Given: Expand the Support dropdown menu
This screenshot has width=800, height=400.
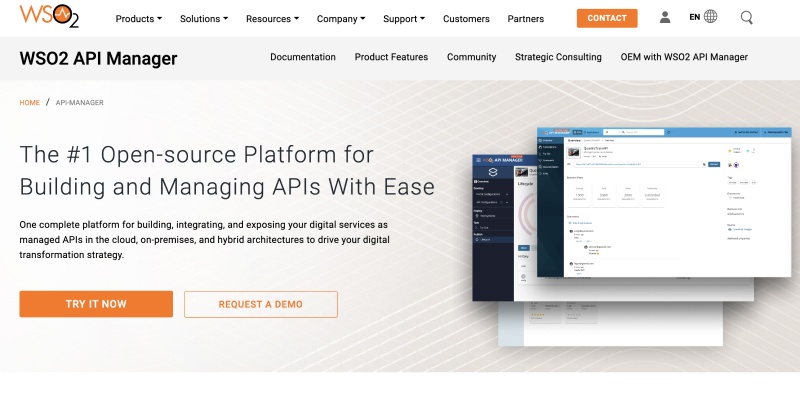Looking at the screenshot, I should click(404, 19).
